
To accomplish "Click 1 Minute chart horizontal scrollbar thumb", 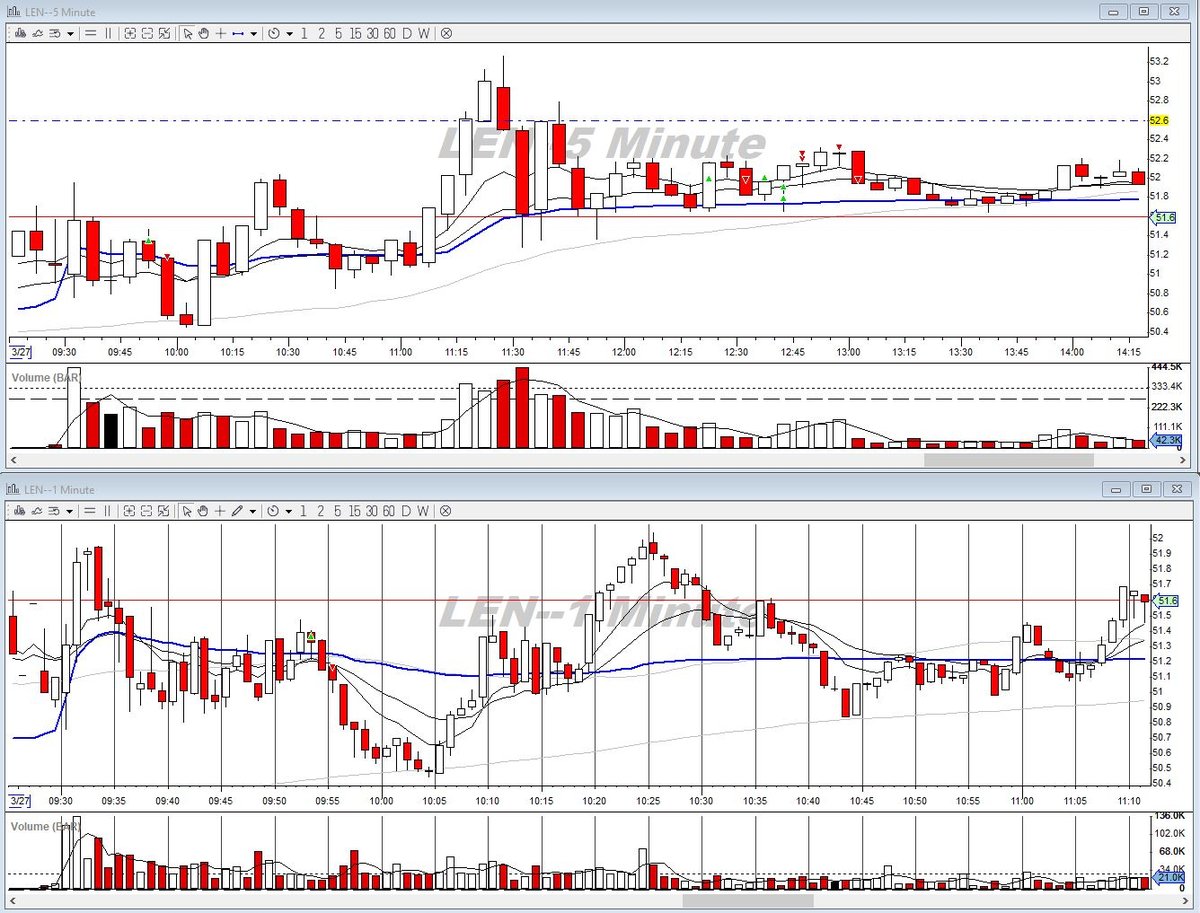I will 748,900.
